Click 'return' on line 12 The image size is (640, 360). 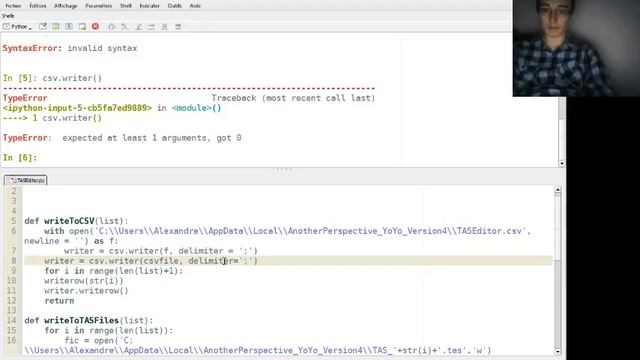click(x=59, y=301)
